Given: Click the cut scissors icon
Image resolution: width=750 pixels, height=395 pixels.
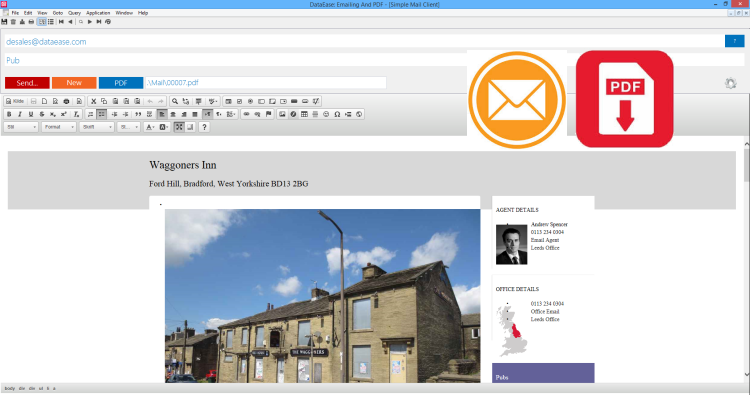Looking at the screenshot, I should 94,101.
